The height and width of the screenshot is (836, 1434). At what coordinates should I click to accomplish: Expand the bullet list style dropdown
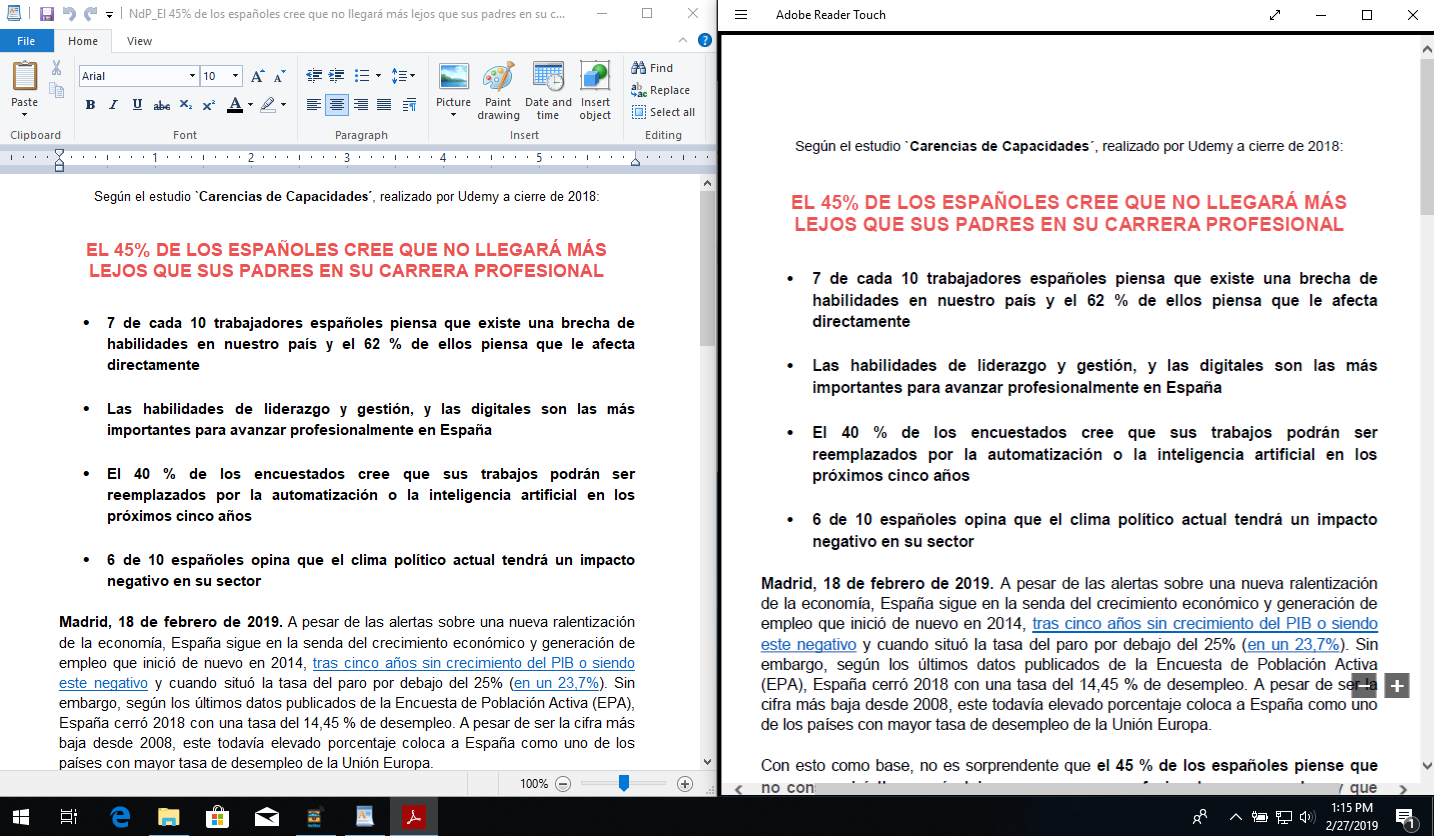[378, 76]
